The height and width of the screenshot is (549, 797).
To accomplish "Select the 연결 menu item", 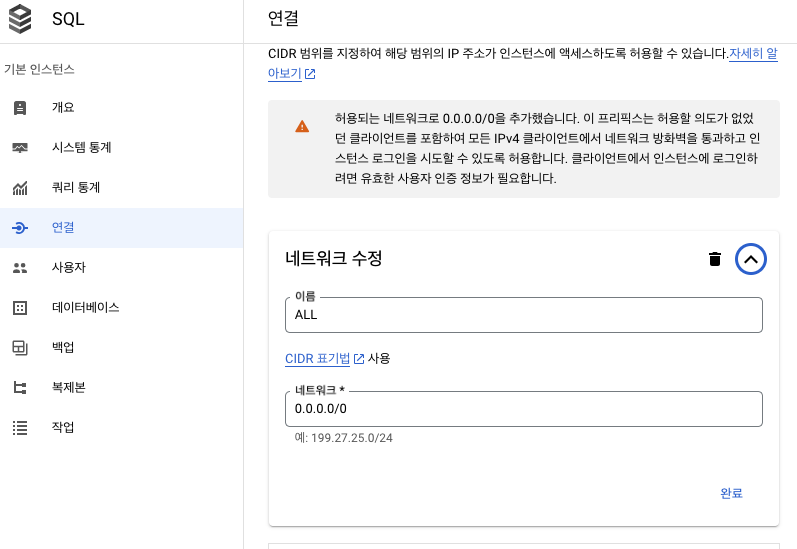I will (x=121, y=228).
